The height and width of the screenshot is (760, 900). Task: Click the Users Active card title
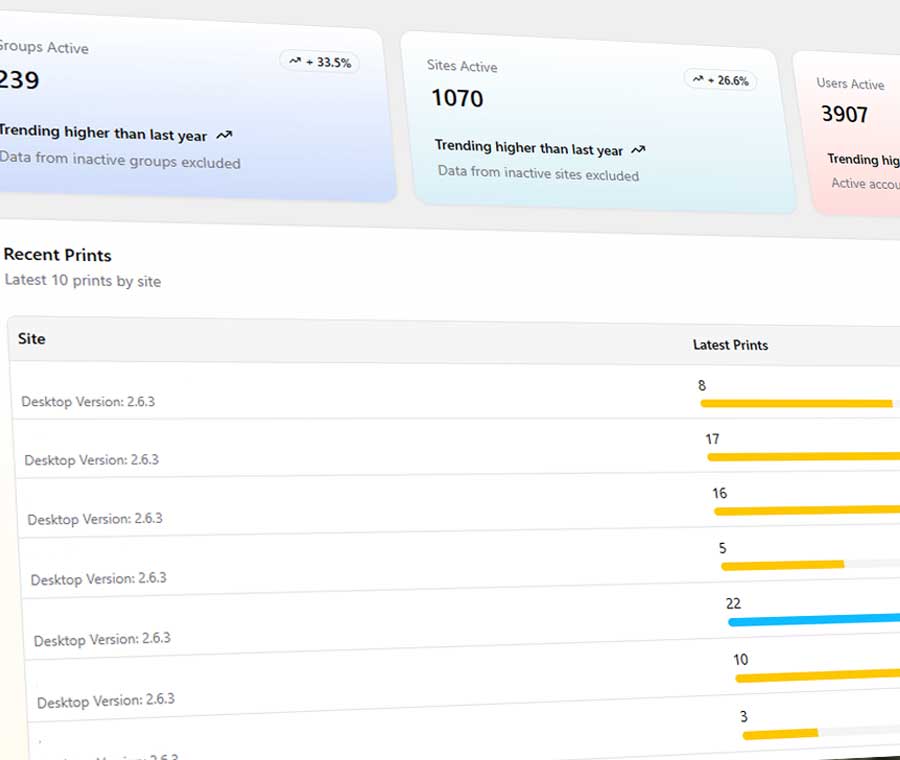tap(850, 84)
